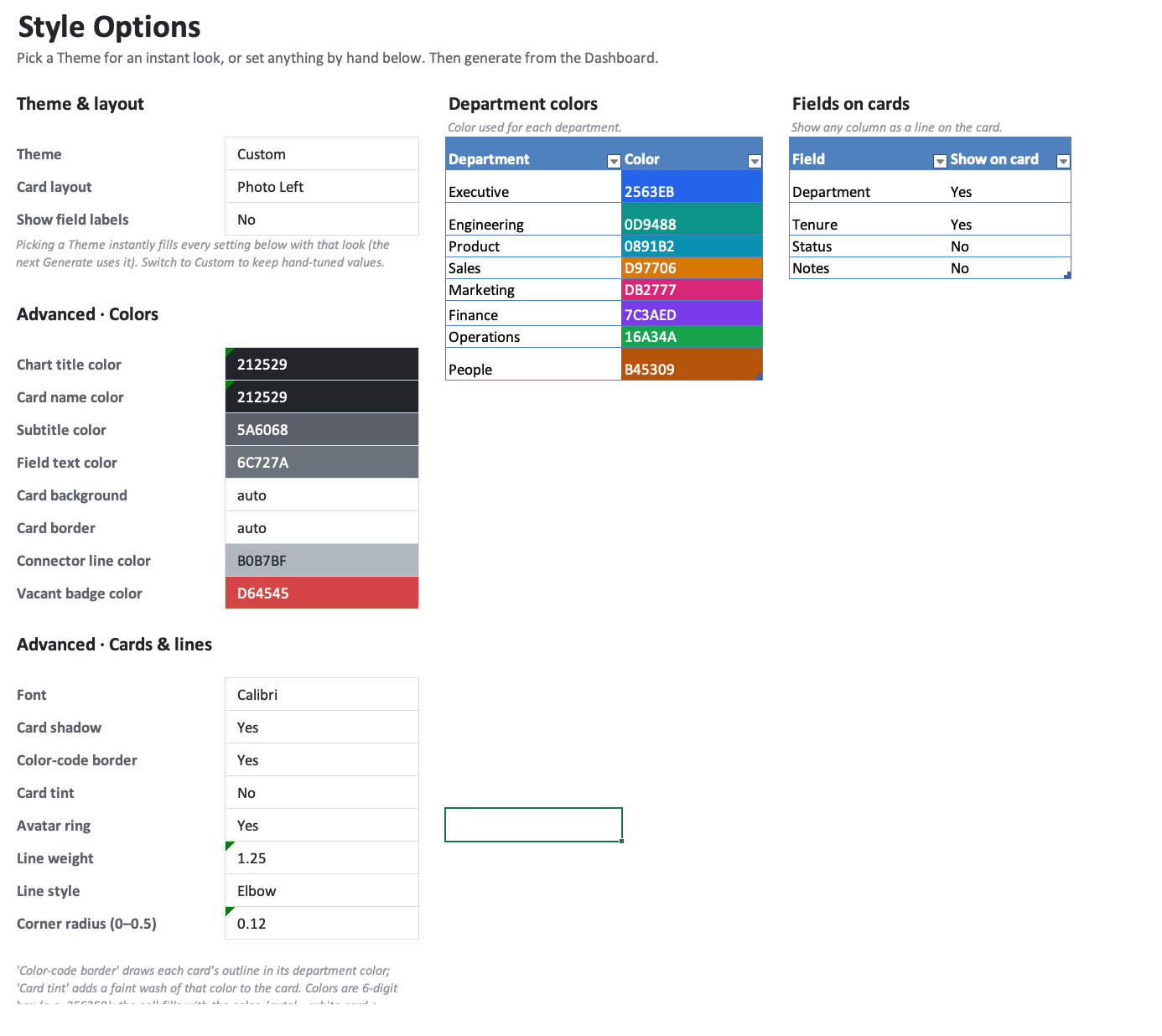
Task: Click the Field text color swatch 6C727A
Action: click(x=322, y=462)
